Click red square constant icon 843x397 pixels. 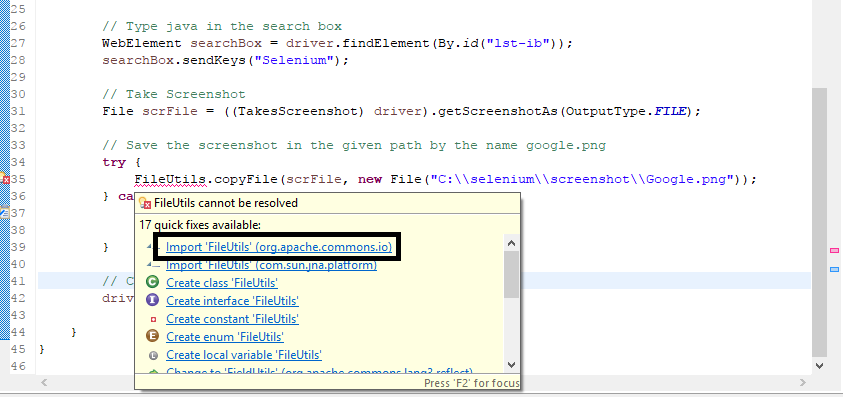pyautogui.click(x=153, y=319)
